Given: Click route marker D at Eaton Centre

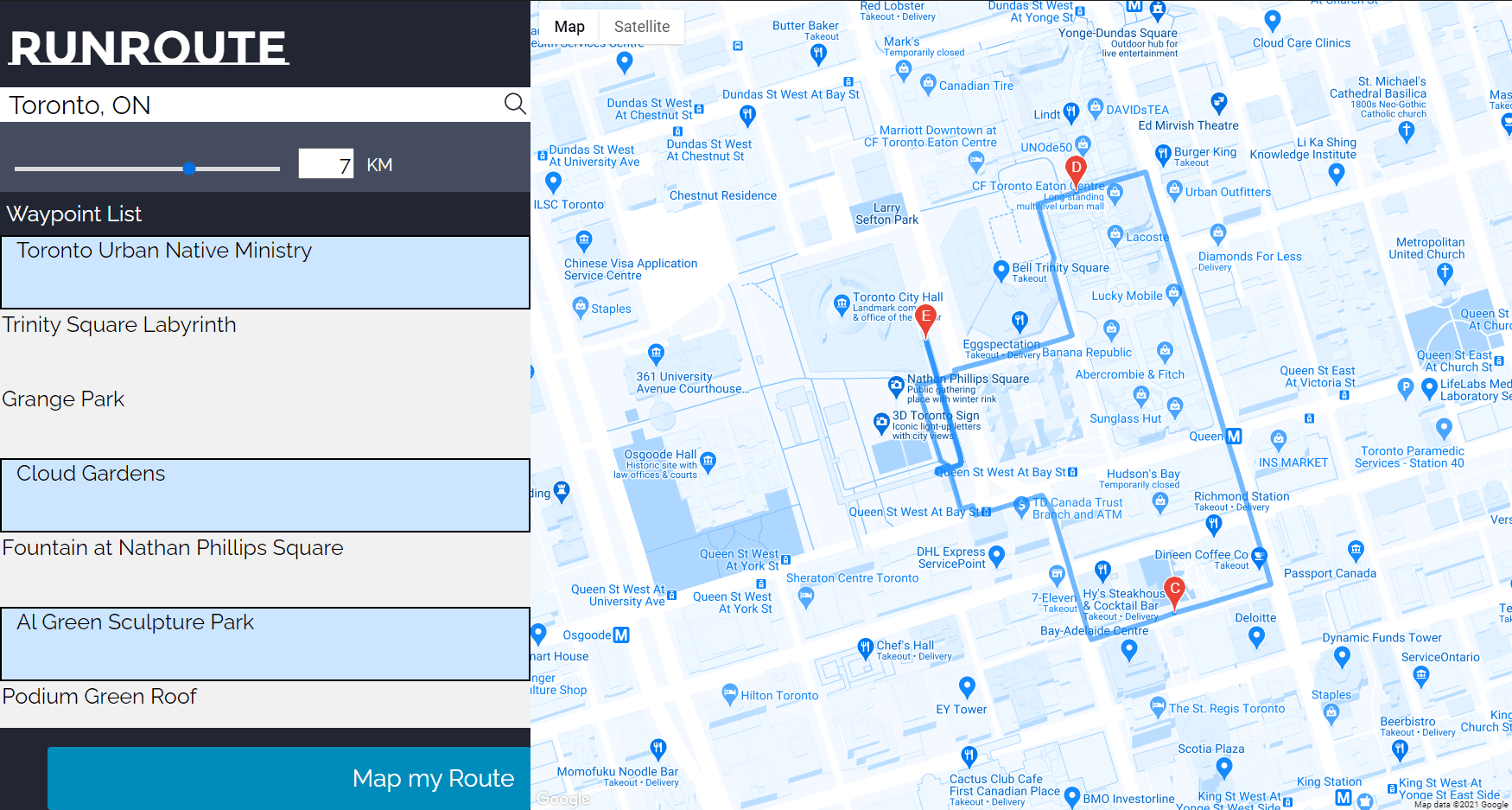Looking at the screenshot, I should tap(1076, 170).
